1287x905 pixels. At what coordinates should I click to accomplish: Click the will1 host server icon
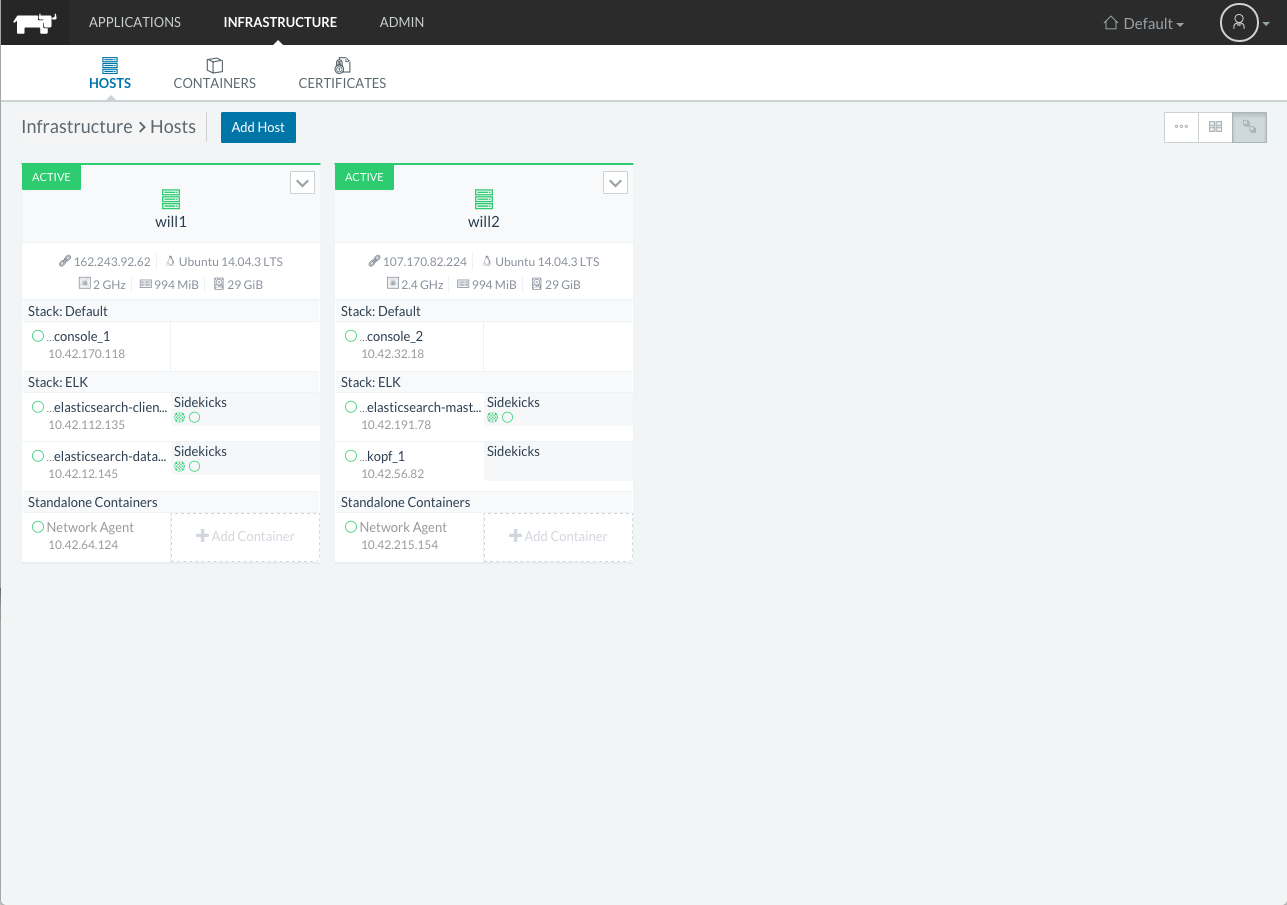point(171,199)
